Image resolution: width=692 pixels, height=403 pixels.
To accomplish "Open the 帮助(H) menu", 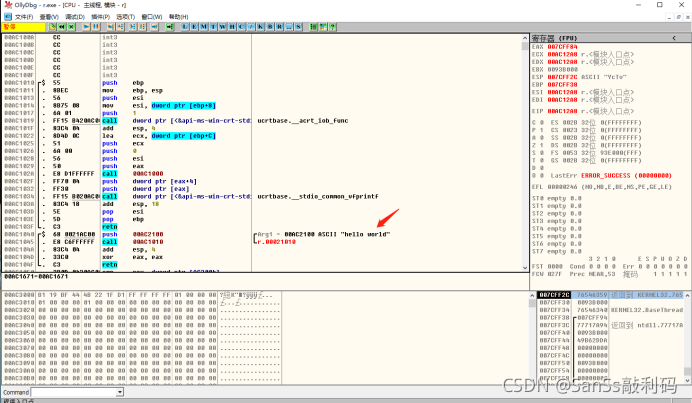I will (178, 17).
